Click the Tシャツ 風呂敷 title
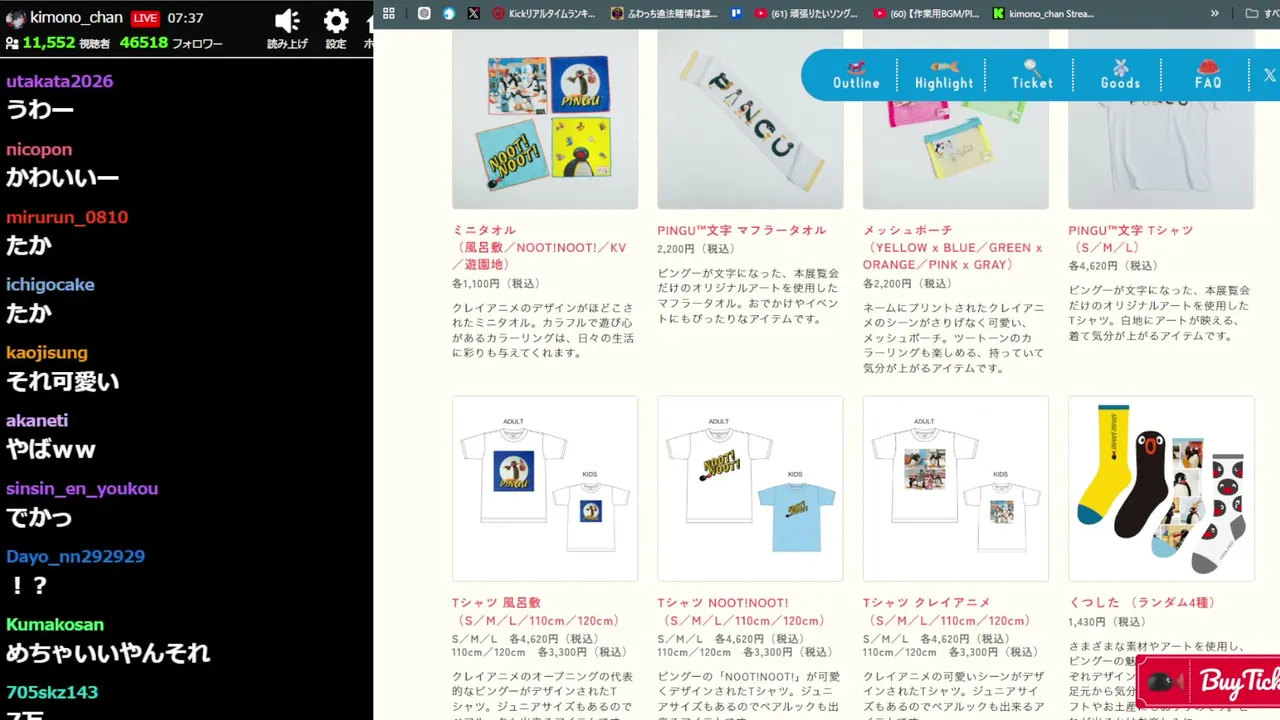The height and width of the screenshot is (720, 1280). [x=536, y=612]
